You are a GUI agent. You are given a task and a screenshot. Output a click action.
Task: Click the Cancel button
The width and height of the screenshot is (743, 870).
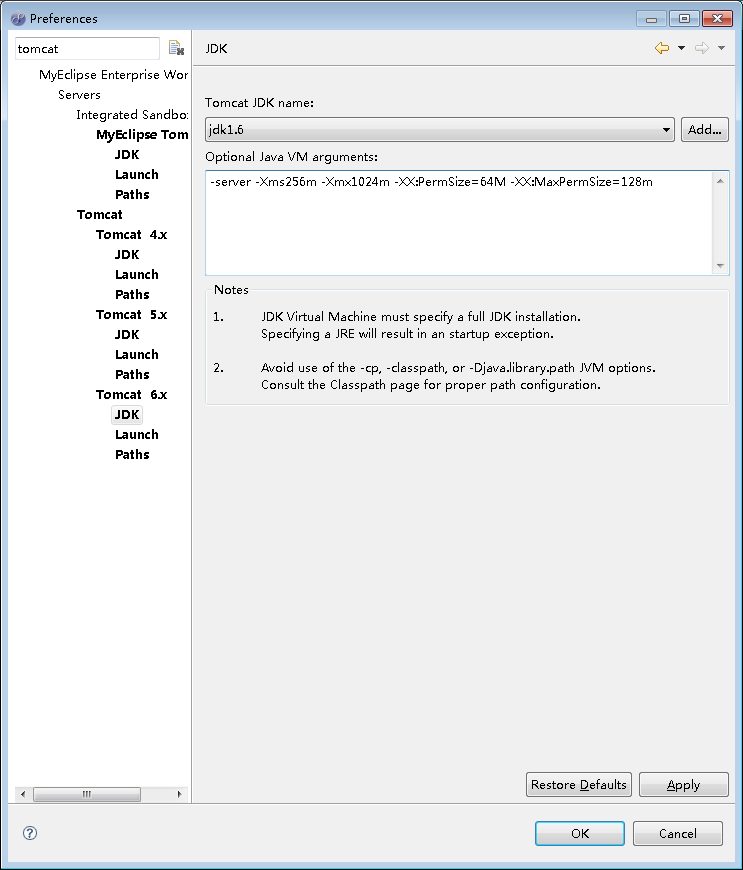pos(678,833)
